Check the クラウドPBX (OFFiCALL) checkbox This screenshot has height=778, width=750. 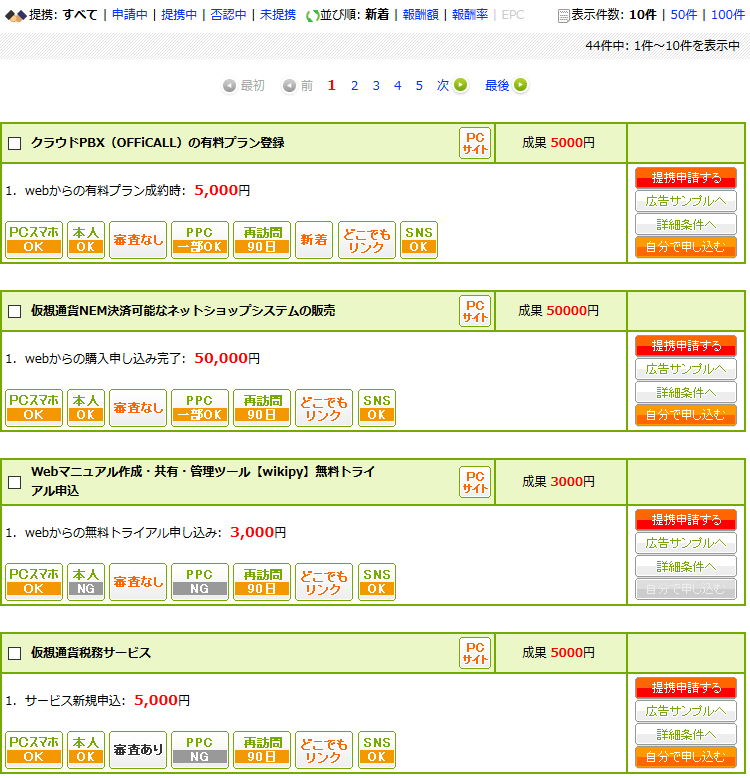[x=15, y=143]
